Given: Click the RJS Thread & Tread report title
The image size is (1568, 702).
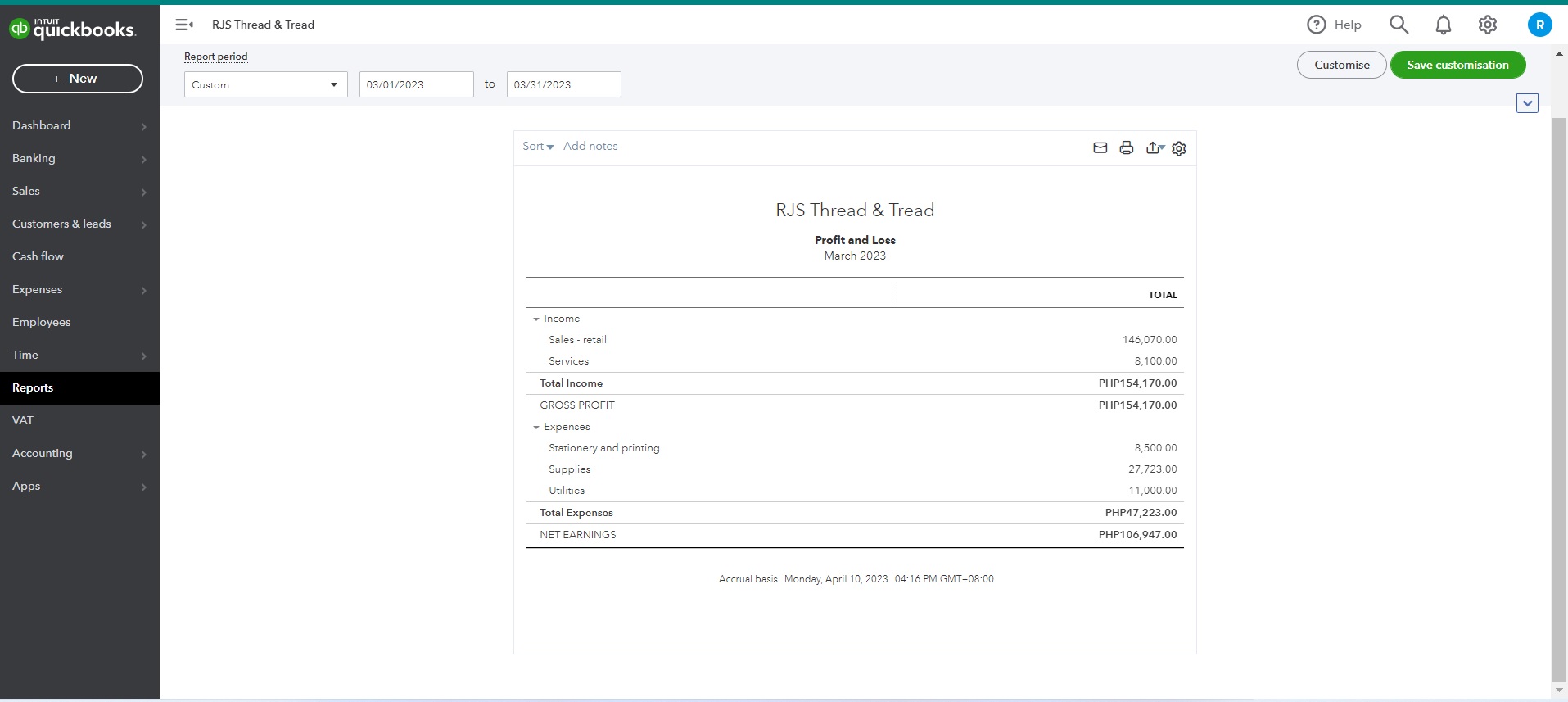Looking at the screenshot, I should click(x=855, y=211).
